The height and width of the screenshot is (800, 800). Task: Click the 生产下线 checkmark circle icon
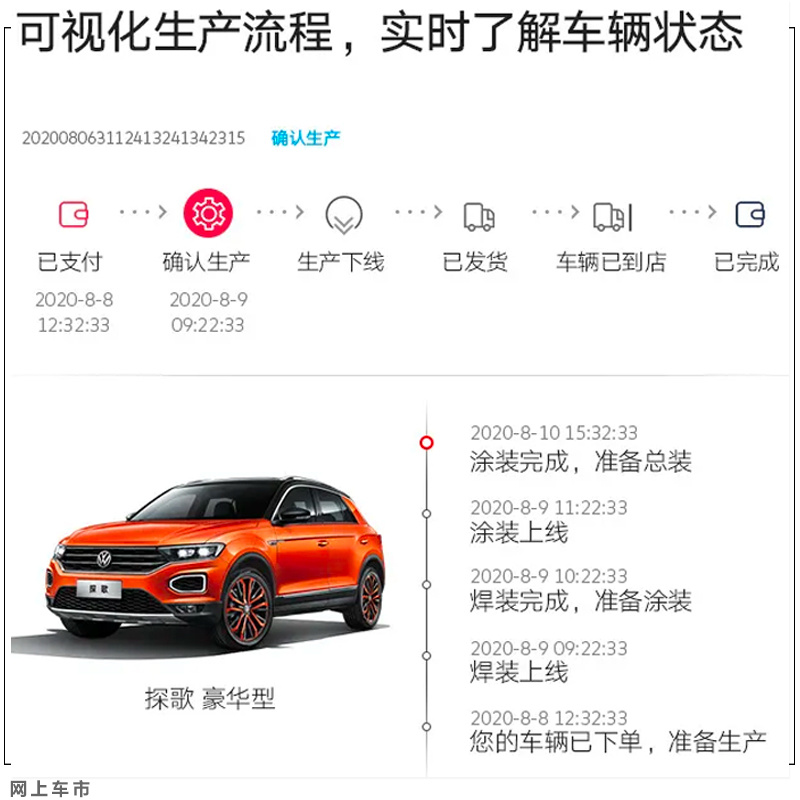click(344, 215)
